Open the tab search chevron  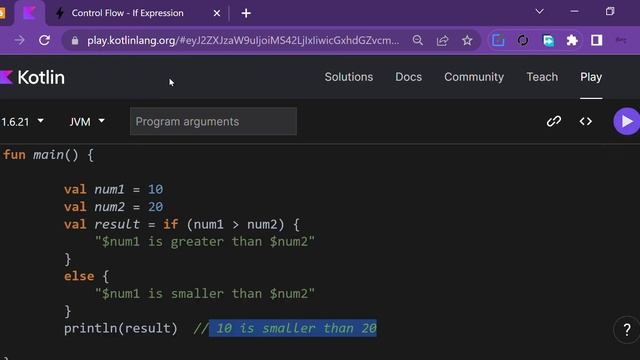click(x=540, y=11)
